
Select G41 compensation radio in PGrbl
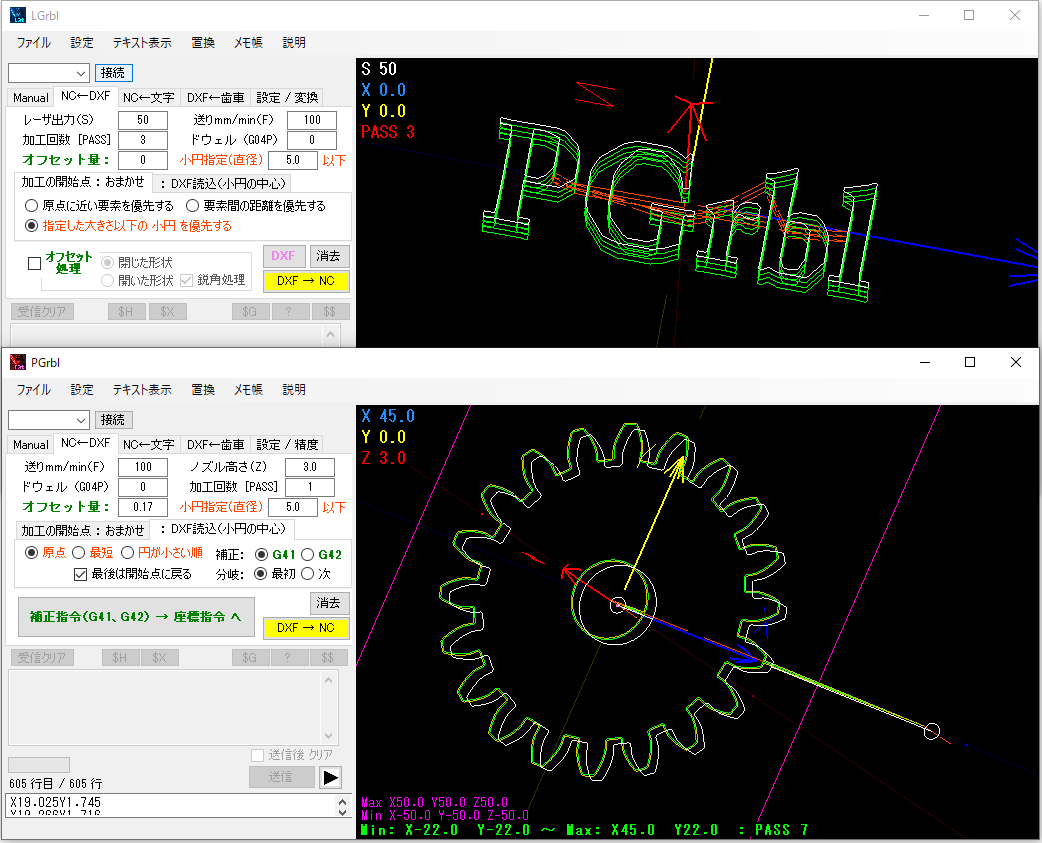[x=262, y=554]
